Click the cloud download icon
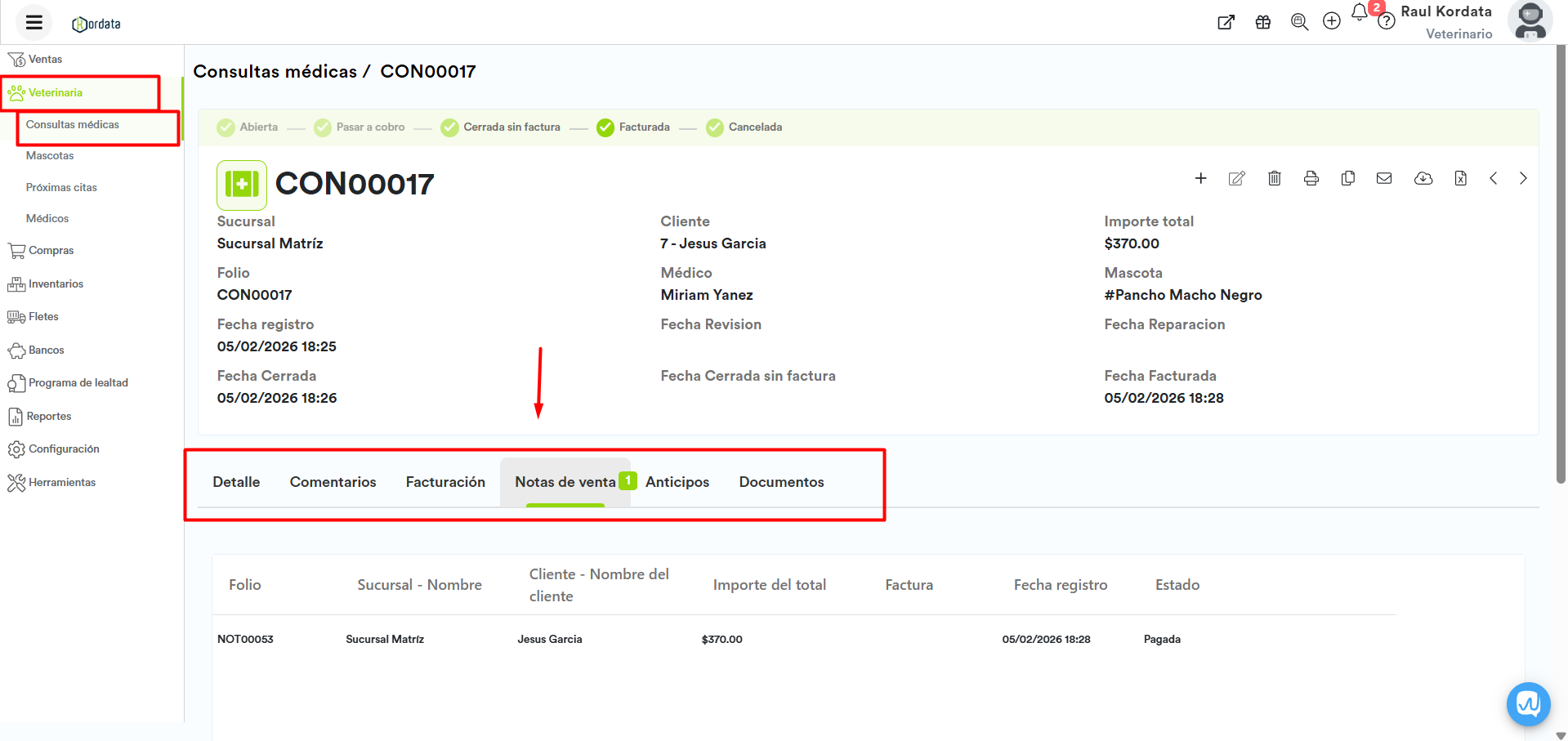 click(1423, 179)
